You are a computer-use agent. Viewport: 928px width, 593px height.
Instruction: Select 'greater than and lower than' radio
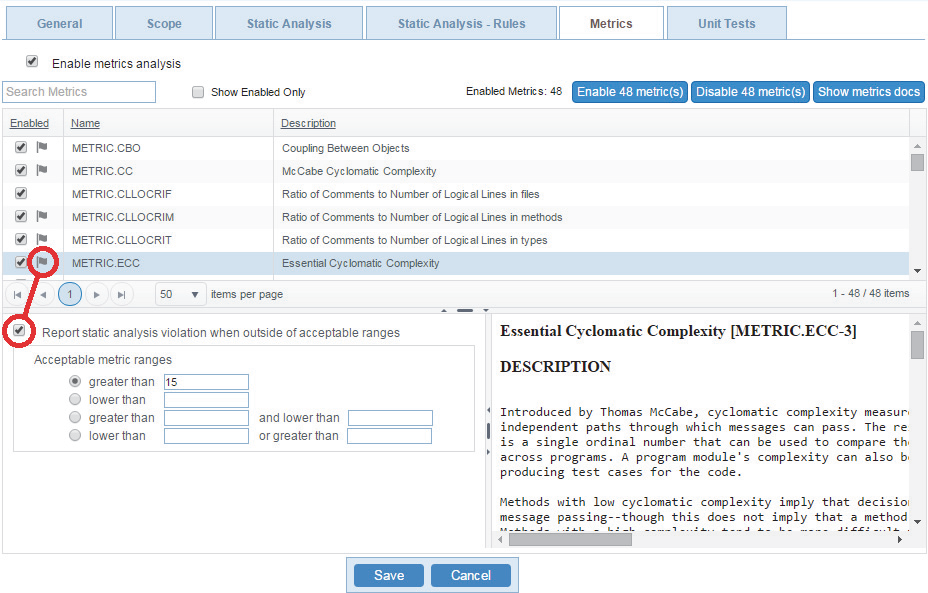75,417
